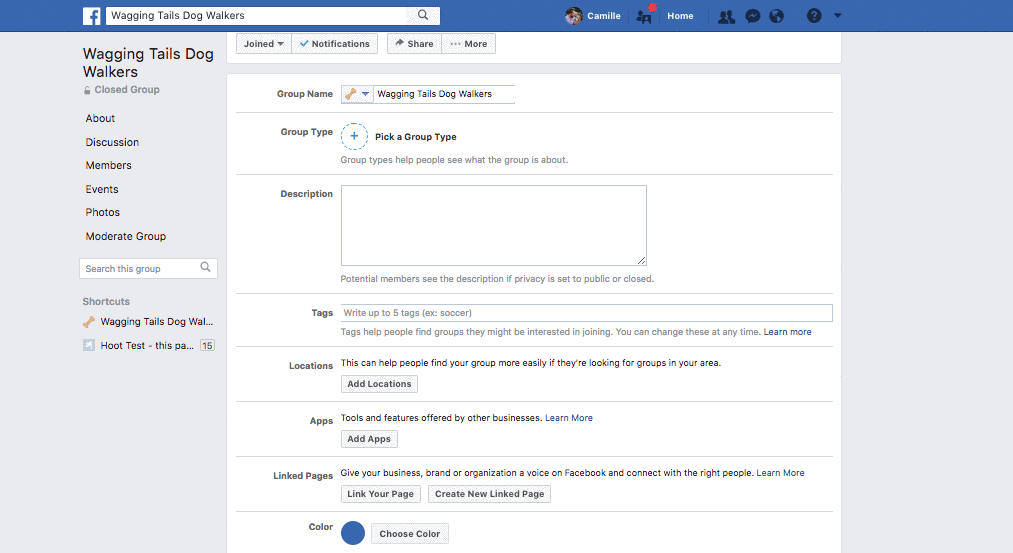Click the bone icon next to Wagging Tails shortcut

pos(89,322)
